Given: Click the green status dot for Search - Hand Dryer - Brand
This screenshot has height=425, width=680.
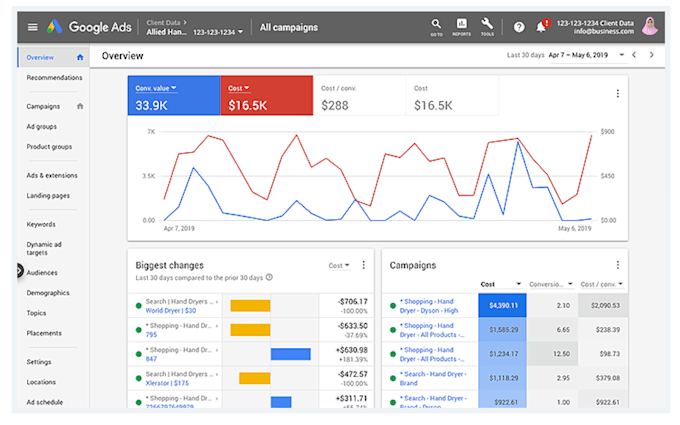Looking at the screenshot, I should [x=393, y=378].
